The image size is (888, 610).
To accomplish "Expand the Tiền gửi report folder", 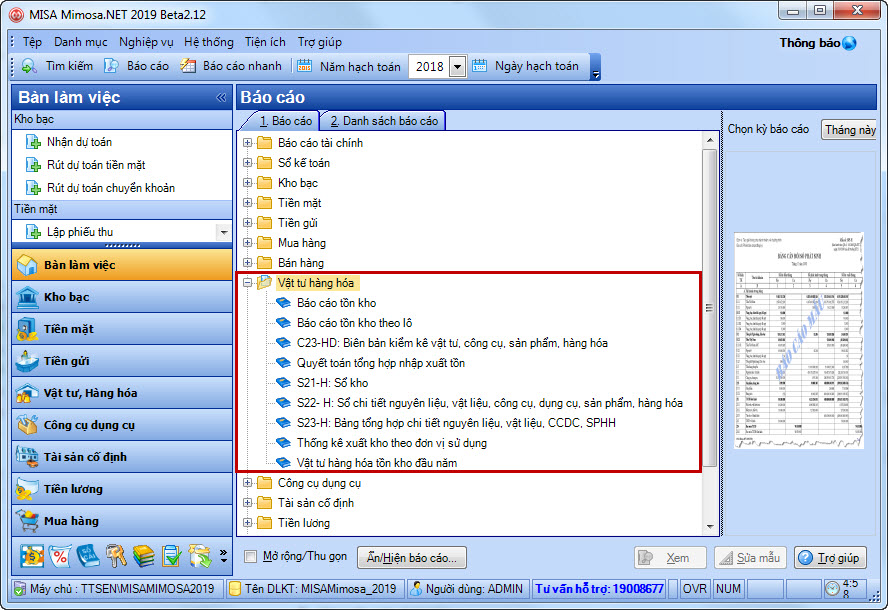I will [x=247, y=223].
